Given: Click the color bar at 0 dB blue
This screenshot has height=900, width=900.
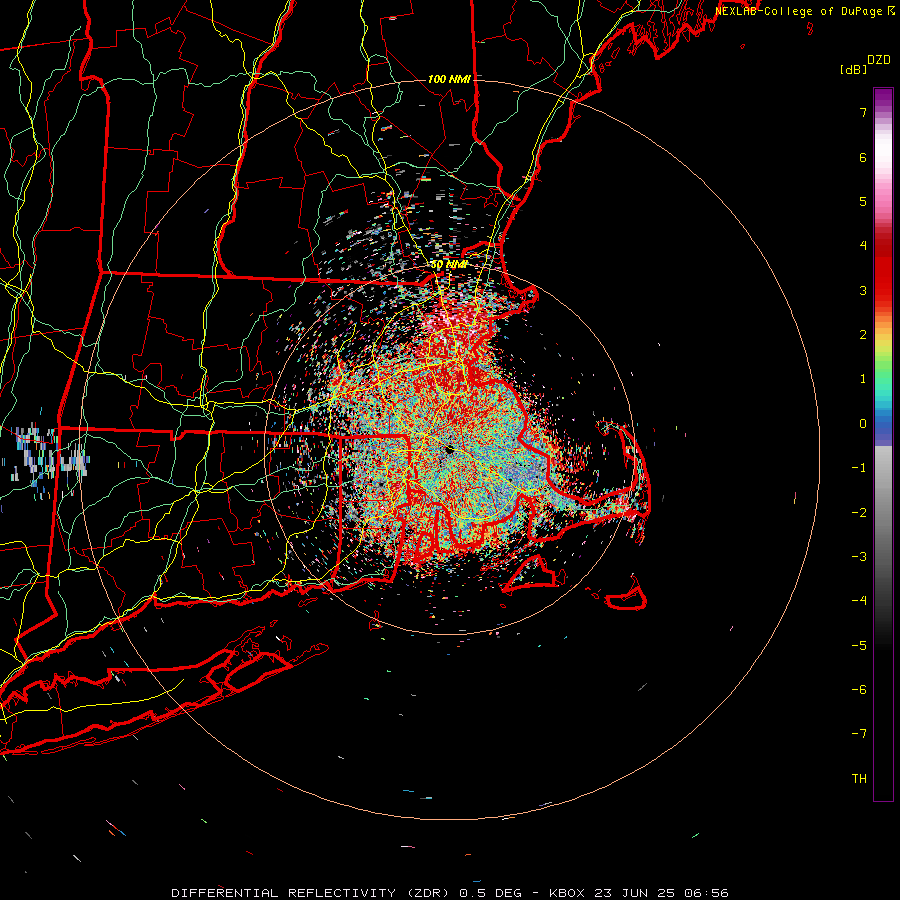Looking at the screenshot, I should point(883,424).
